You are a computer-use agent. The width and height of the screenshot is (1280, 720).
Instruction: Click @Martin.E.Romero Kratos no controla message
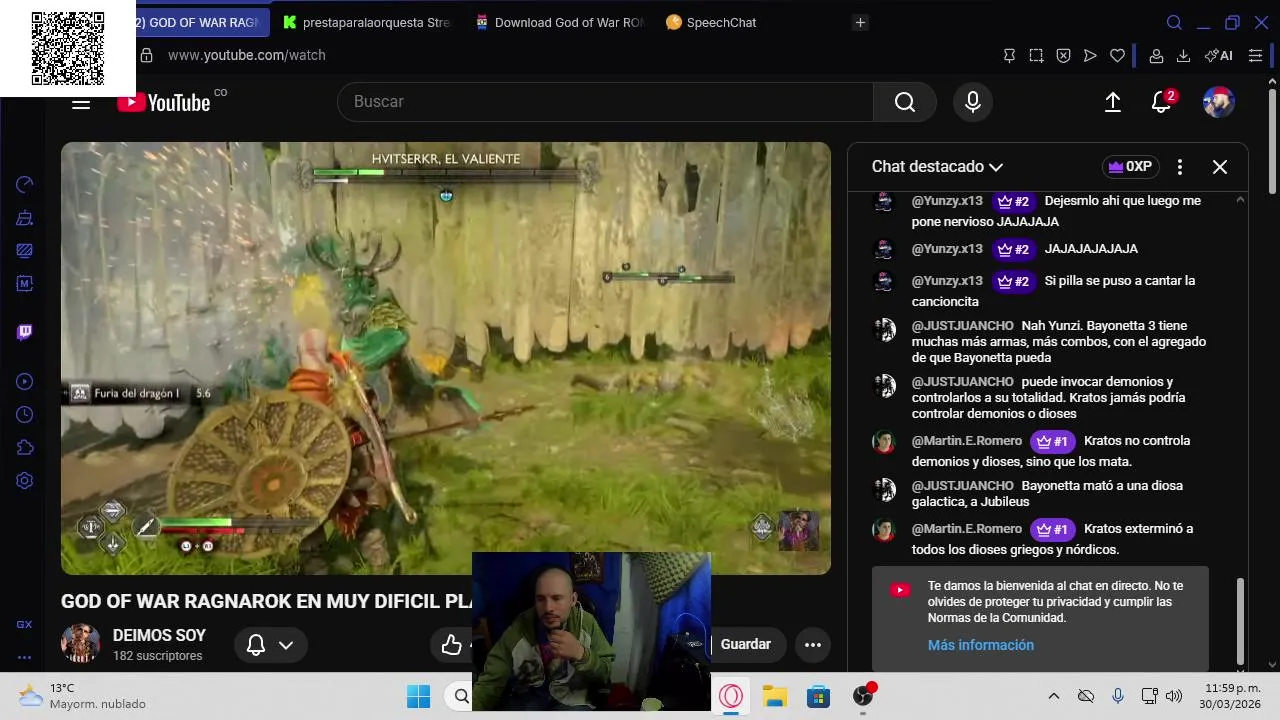click(1040, 451)
